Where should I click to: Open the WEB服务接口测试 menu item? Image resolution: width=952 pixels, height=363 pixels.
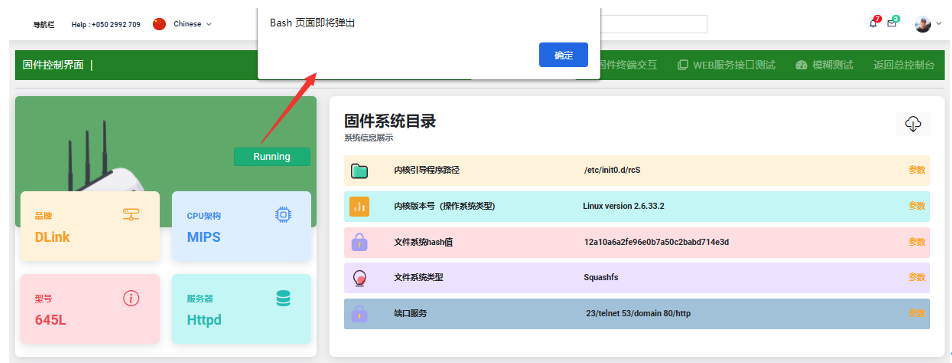pyautogui.click(x=726, y=65)
